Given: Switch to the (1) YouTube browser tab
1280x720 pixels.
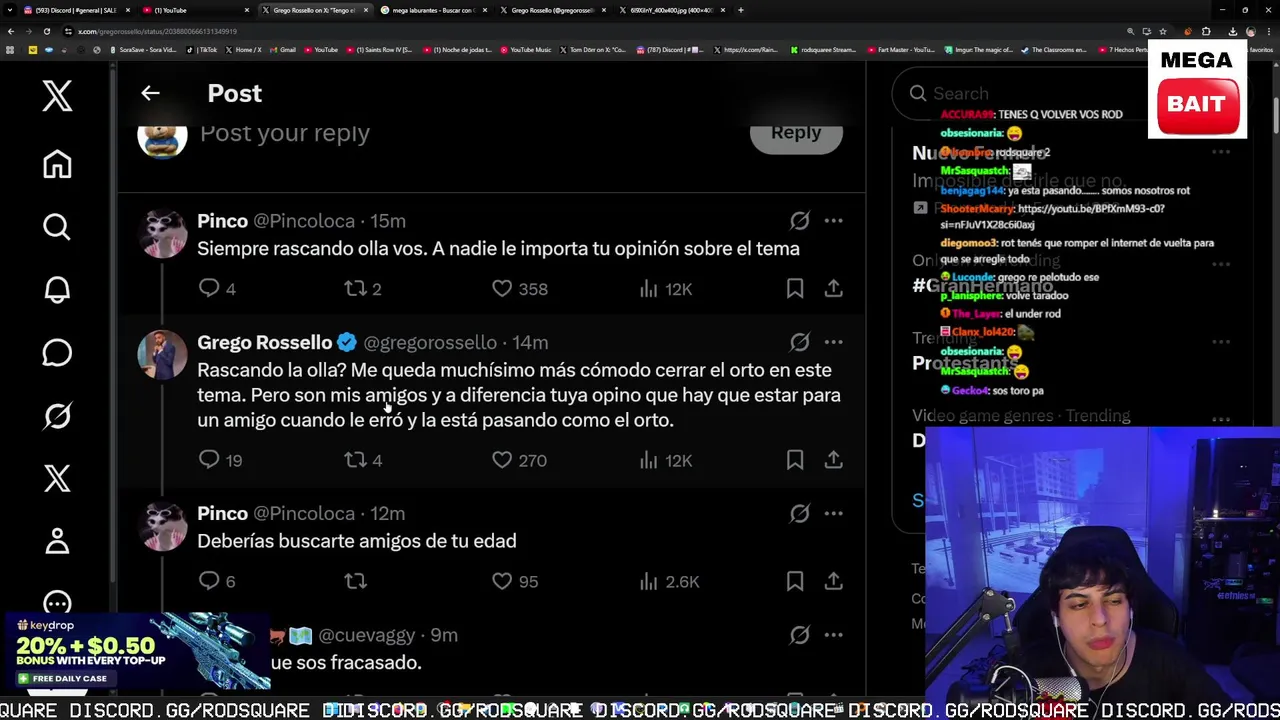Looking at the screenshot, I should coord(195,10).
